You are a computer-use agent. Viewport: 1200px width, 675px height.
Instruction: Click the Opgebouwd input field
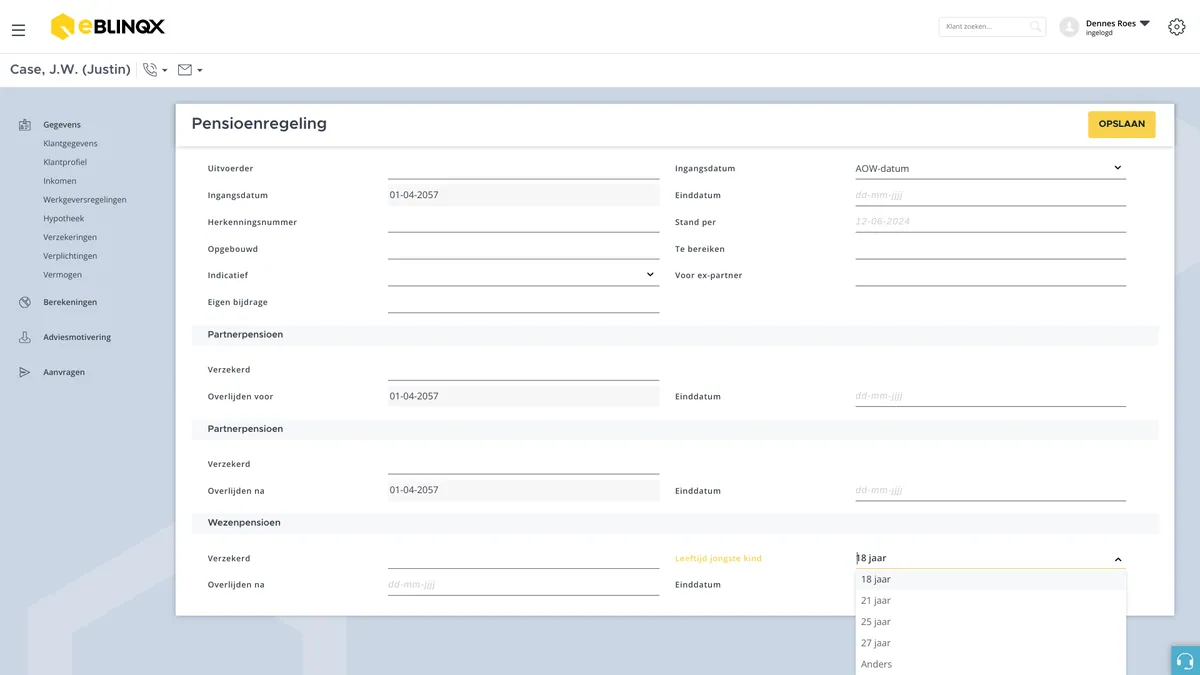523,248
